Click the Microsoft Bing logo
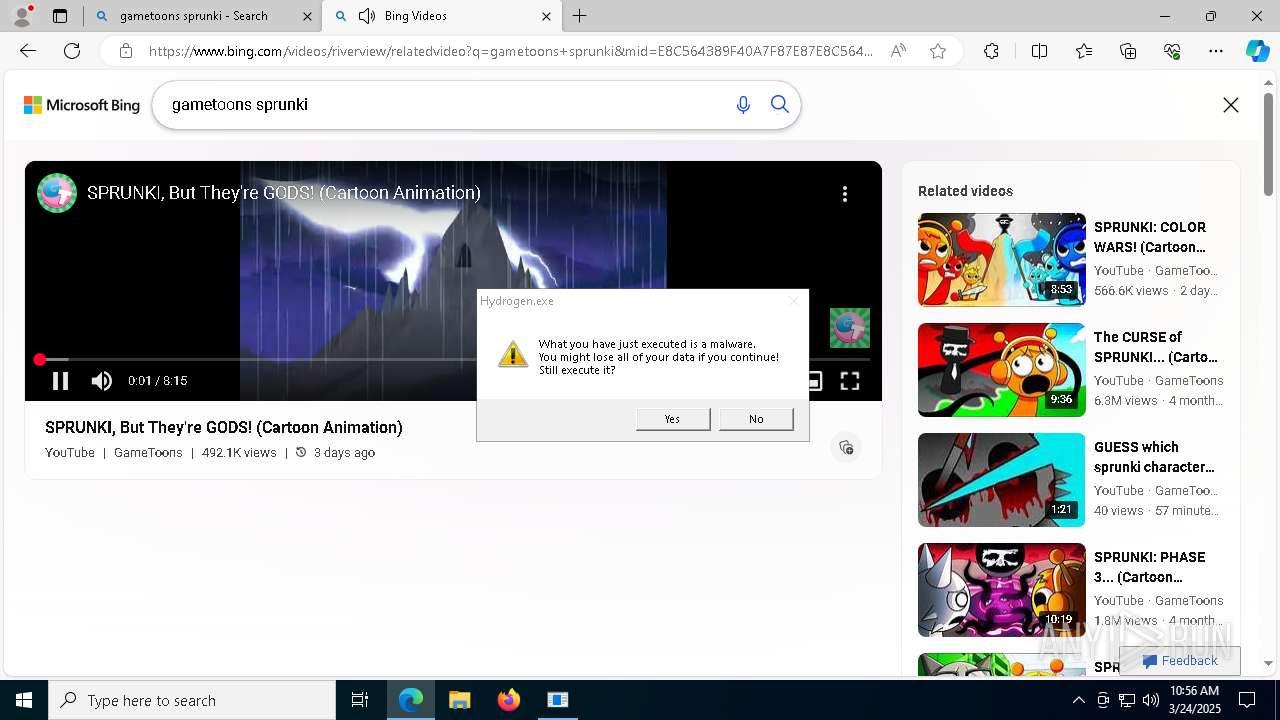The width and height of the screenshot is (1280, 720). tap(82, 105)
